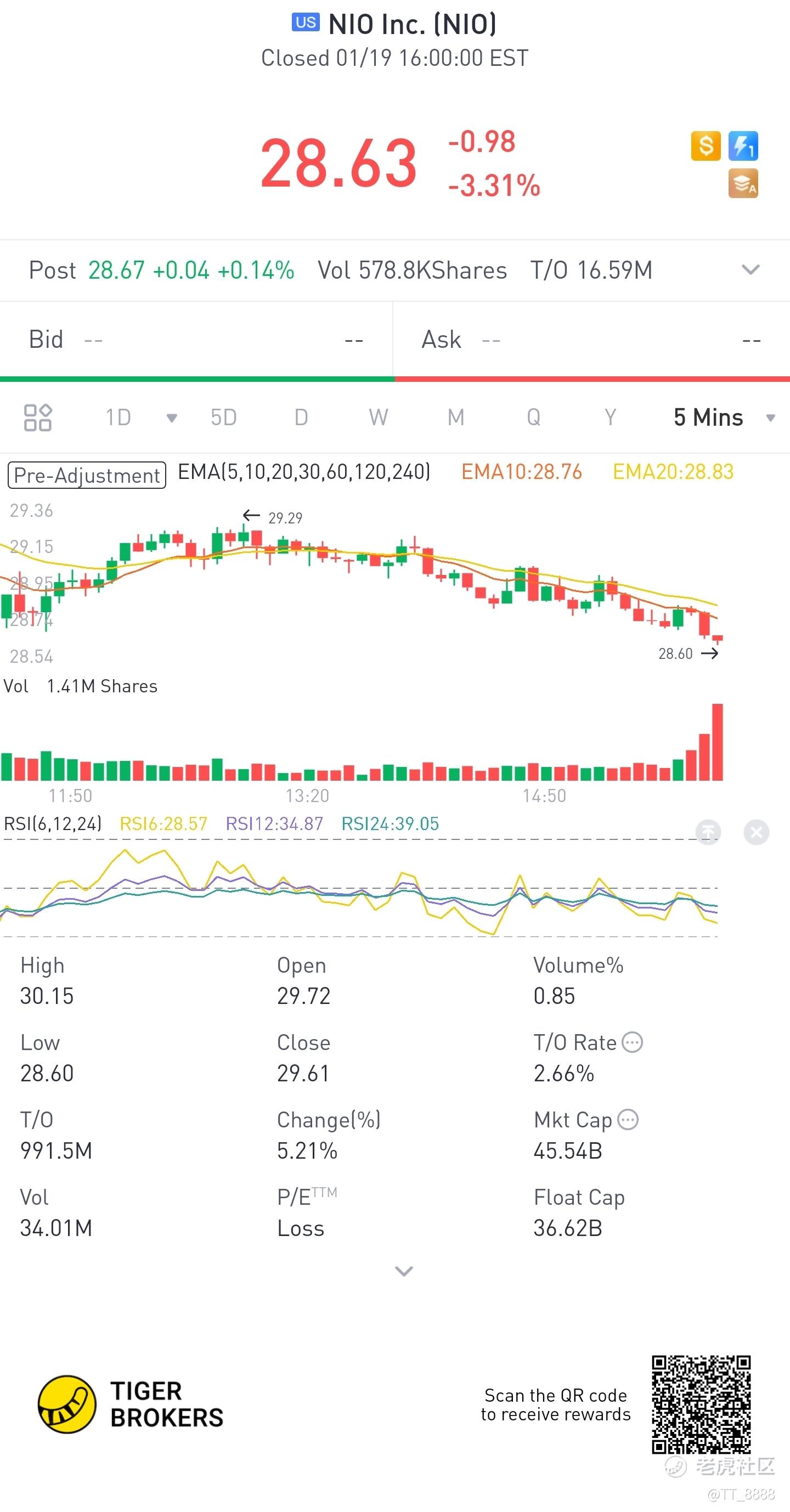Viewport: 790px width, 1512px height.
Task: Tap the orange layers A icon
Action: [x=743, y=183]
